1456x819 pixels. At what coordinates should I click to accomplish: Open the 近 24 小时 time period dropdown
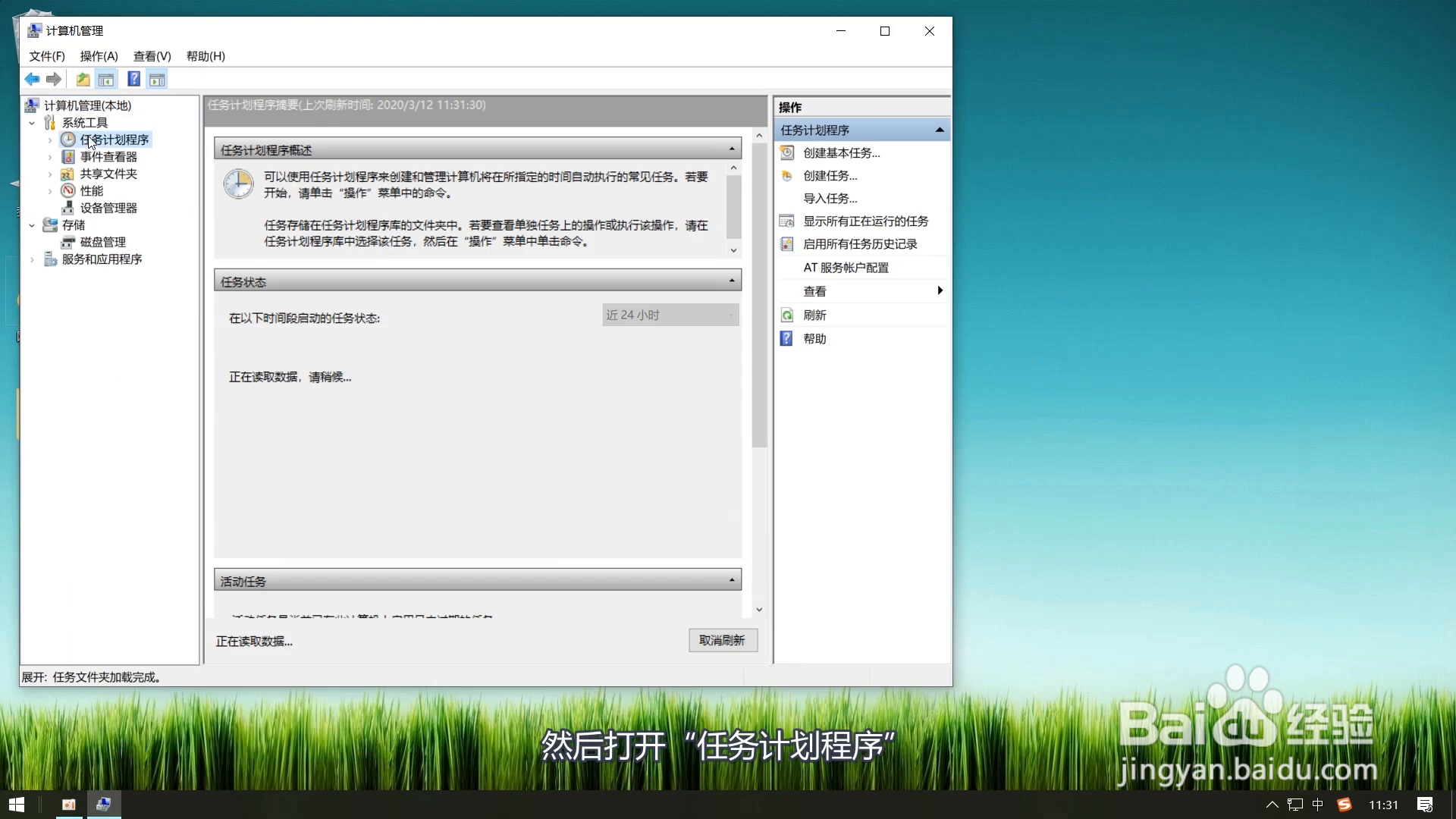[670, 315]
